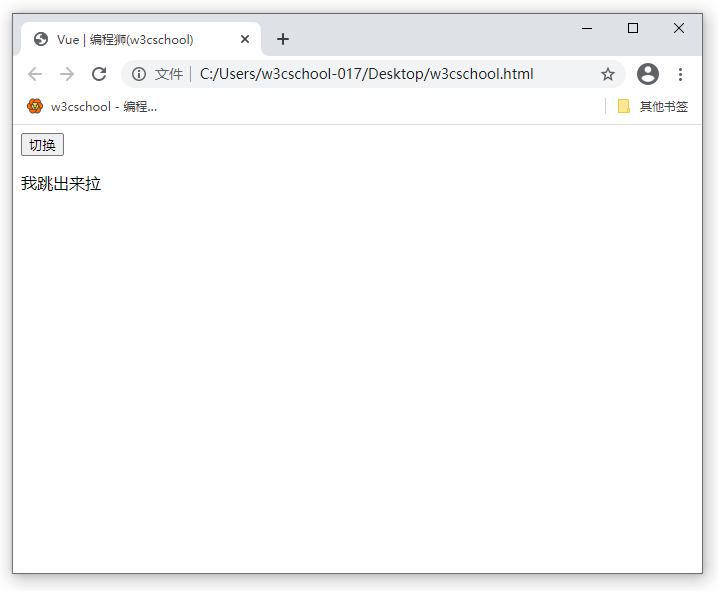Click the 文件 label in the address bar
Viewport: 718px width, 591px height.
click(x=169, y=74)
